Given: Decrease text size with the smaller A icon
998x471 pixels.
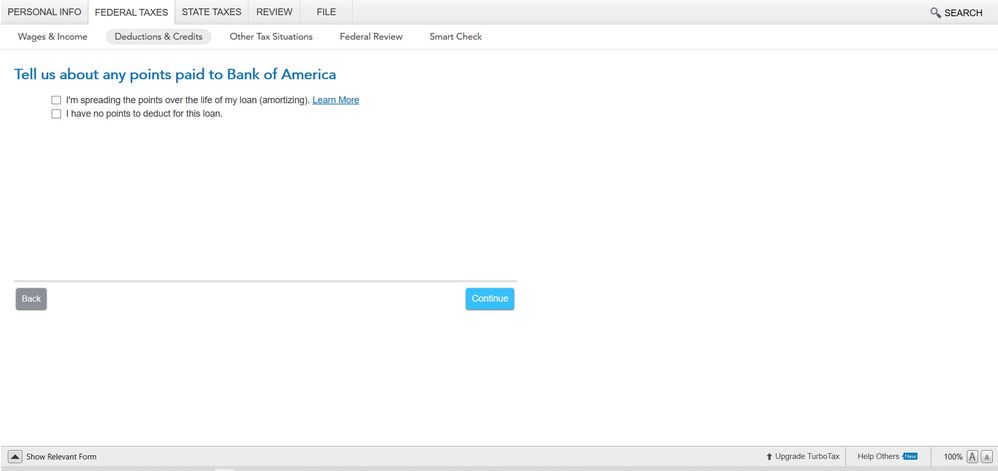Looking at the screenshot, I should (x=986, y=456).
